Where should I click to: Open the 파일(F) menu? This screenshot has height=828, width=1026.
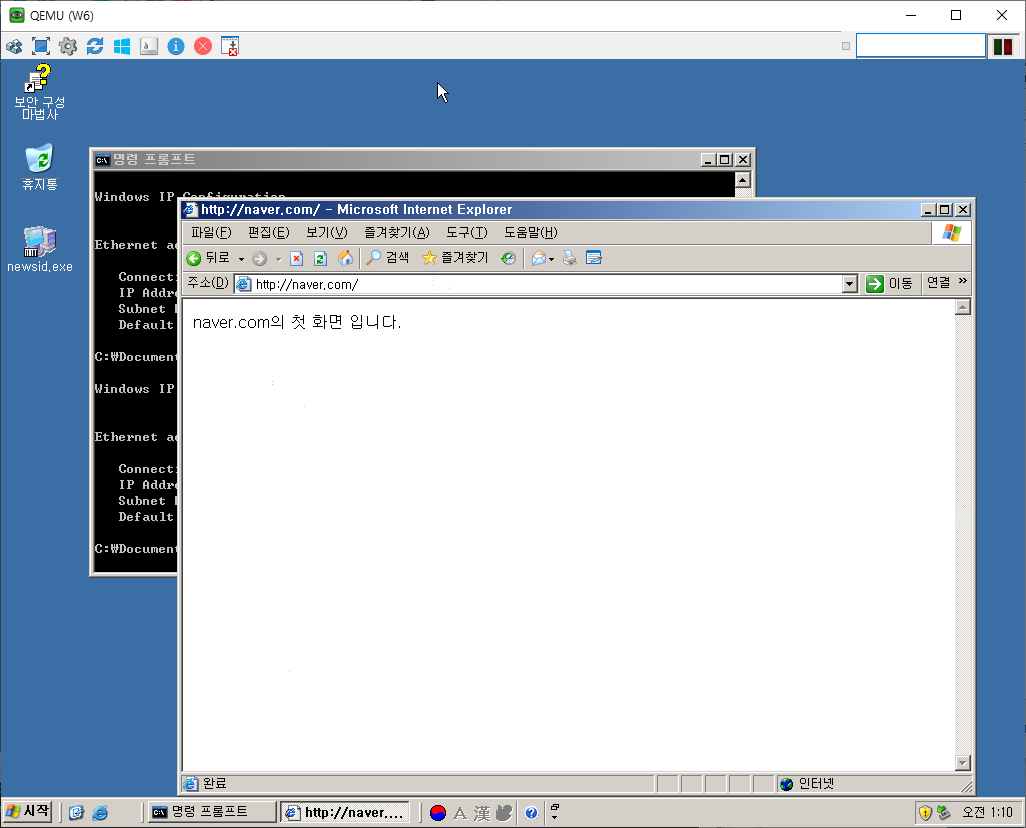pos(211,233)
